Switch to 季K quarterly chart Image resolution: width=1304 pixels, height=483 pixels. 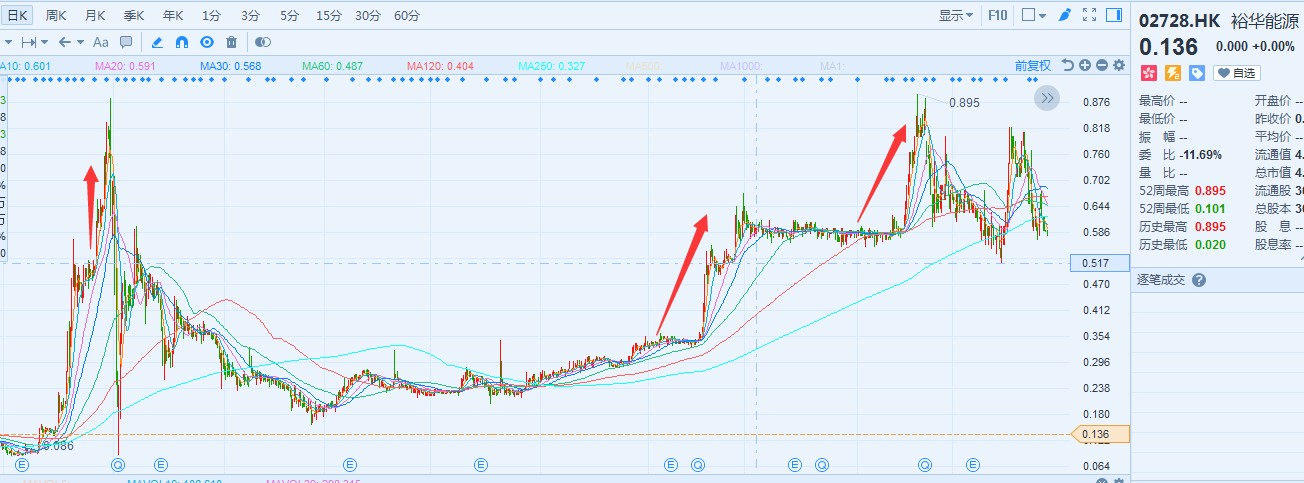(x=134, y=15)
